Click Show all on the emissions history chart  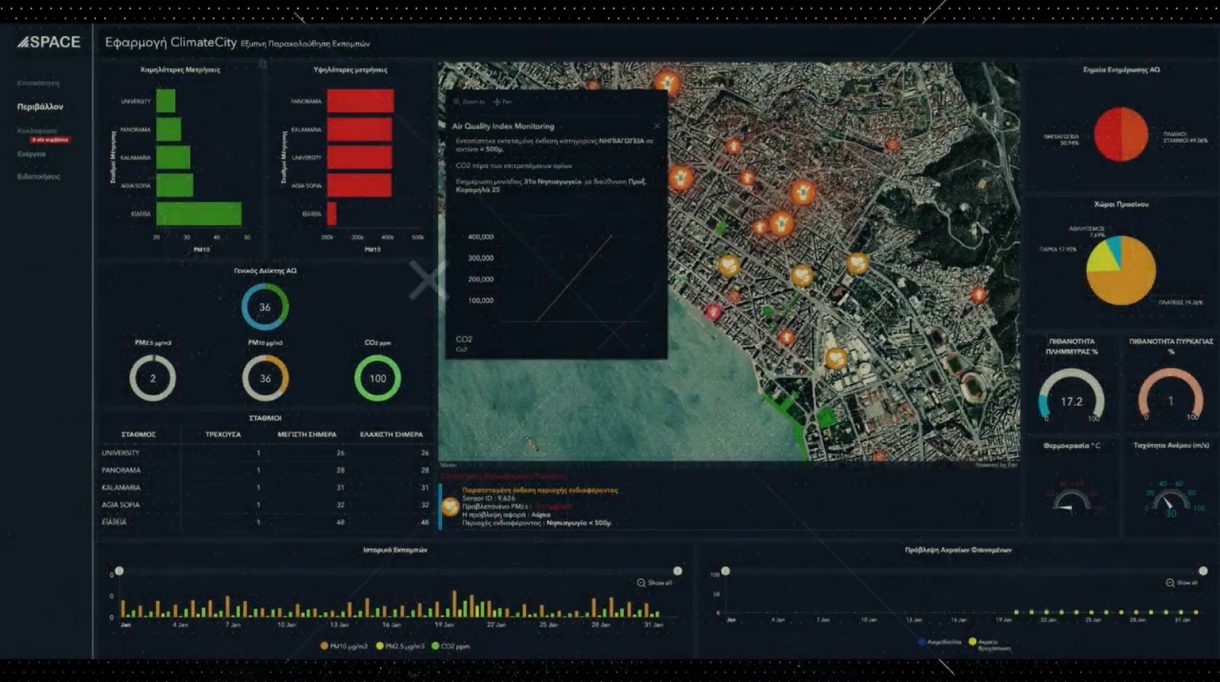coord(655,583)
